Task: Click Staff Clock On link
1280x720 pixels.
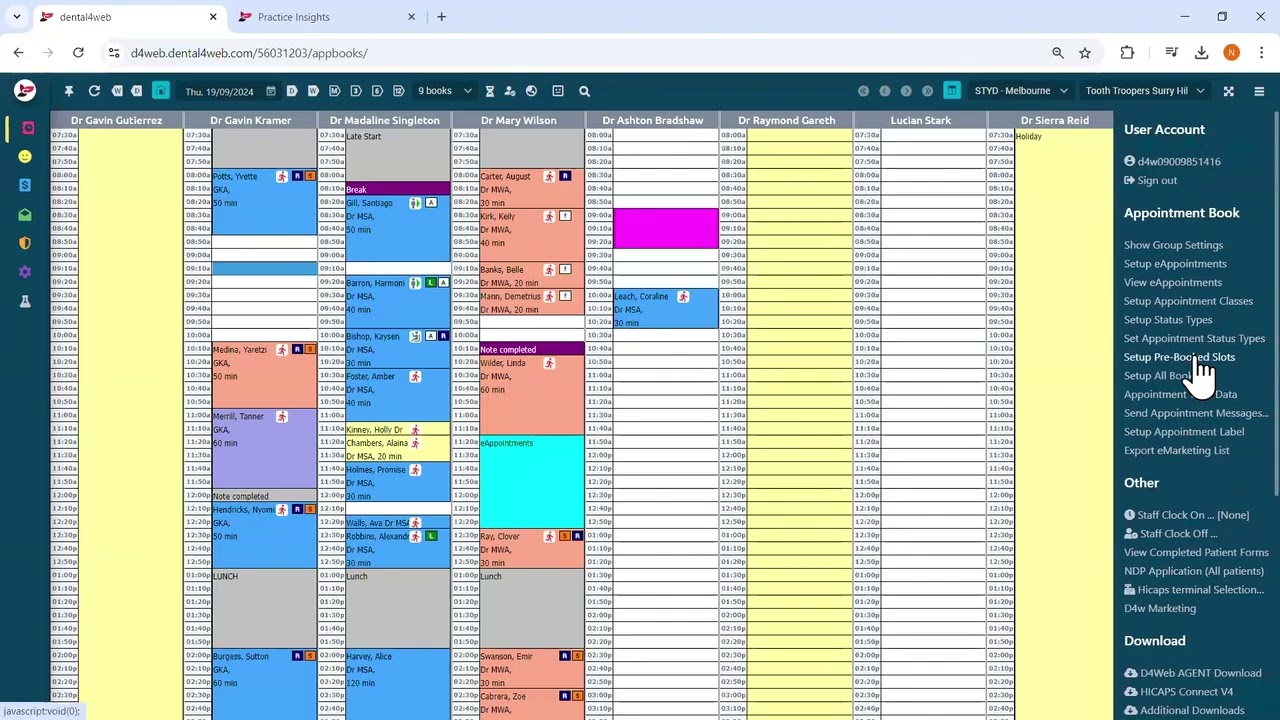Action: tap(1186, 515)
